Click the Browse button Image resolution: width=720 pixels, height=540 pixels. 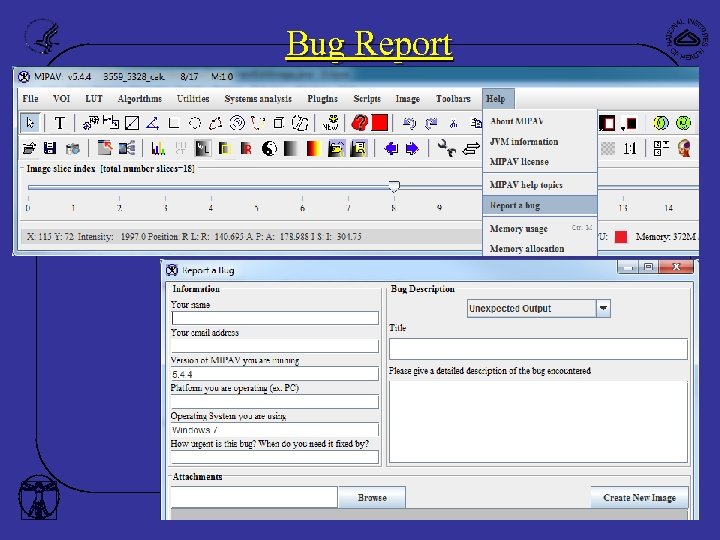[372, 497]
